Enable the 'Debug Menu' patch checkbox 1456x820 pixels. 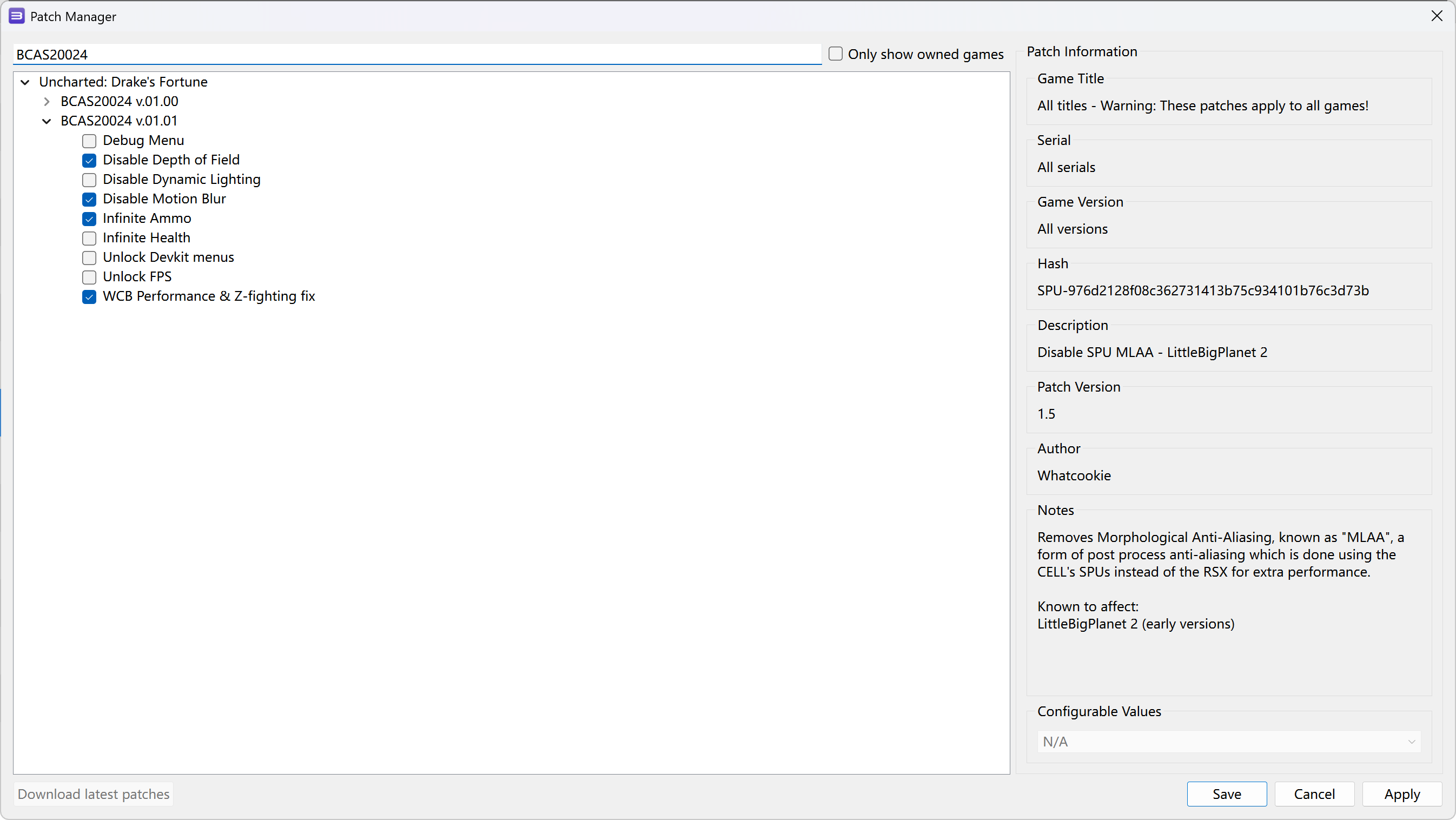(x=90, y=140)
